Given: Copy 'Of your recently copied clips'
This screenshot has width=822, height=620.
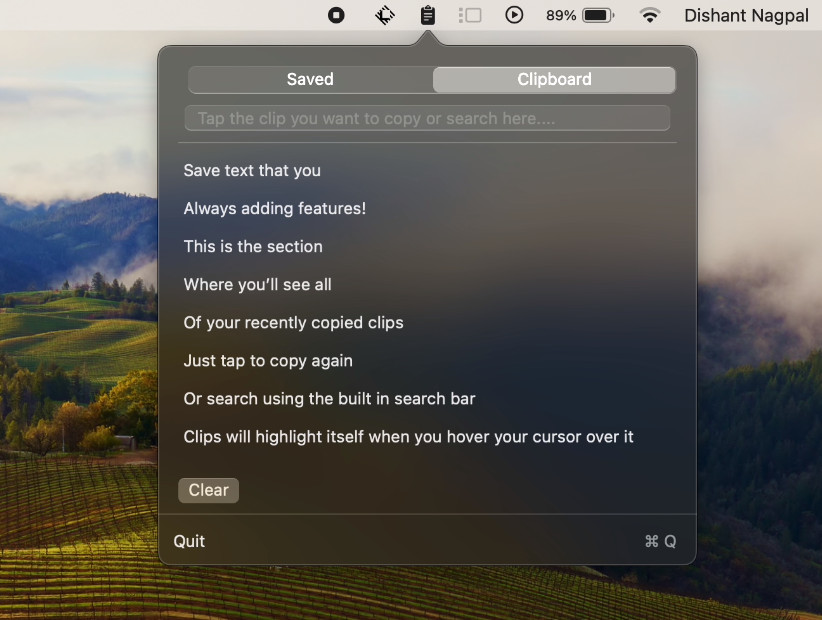Looking at the screenshot, I should click(x=294, y=323).
